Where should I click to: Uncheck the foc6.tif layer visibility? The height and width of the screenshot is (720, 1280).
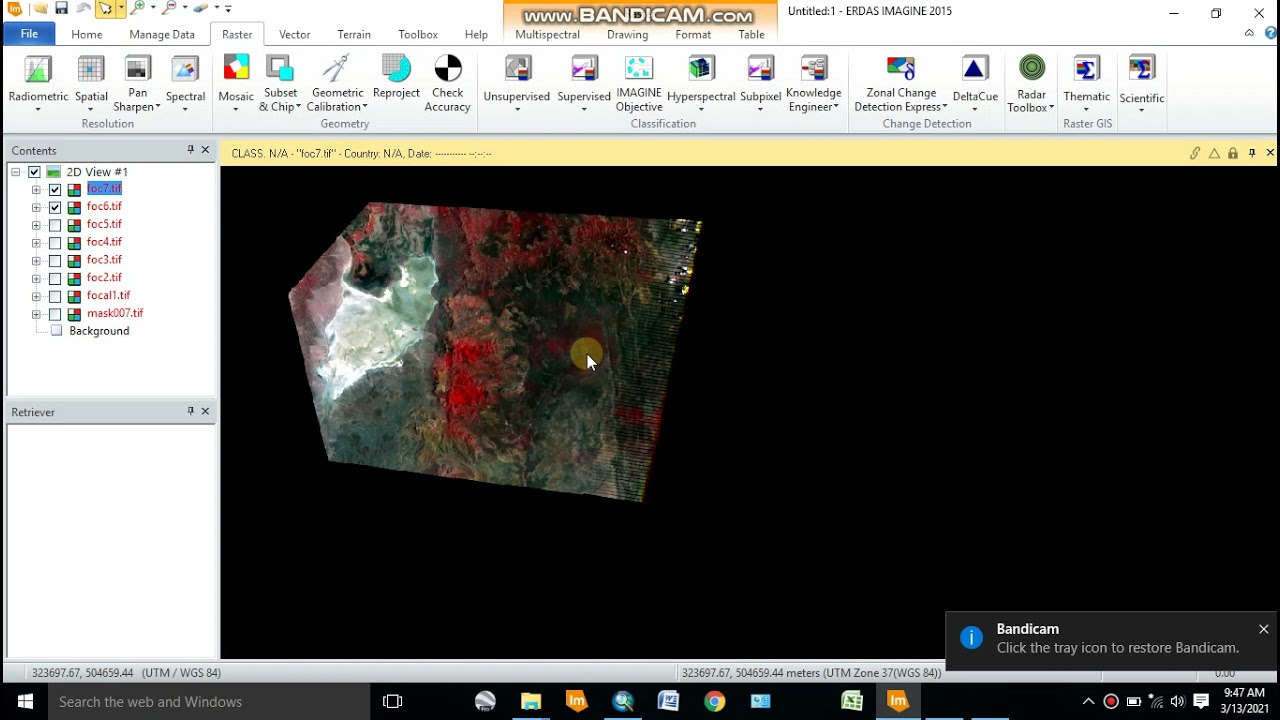(55, 207)
